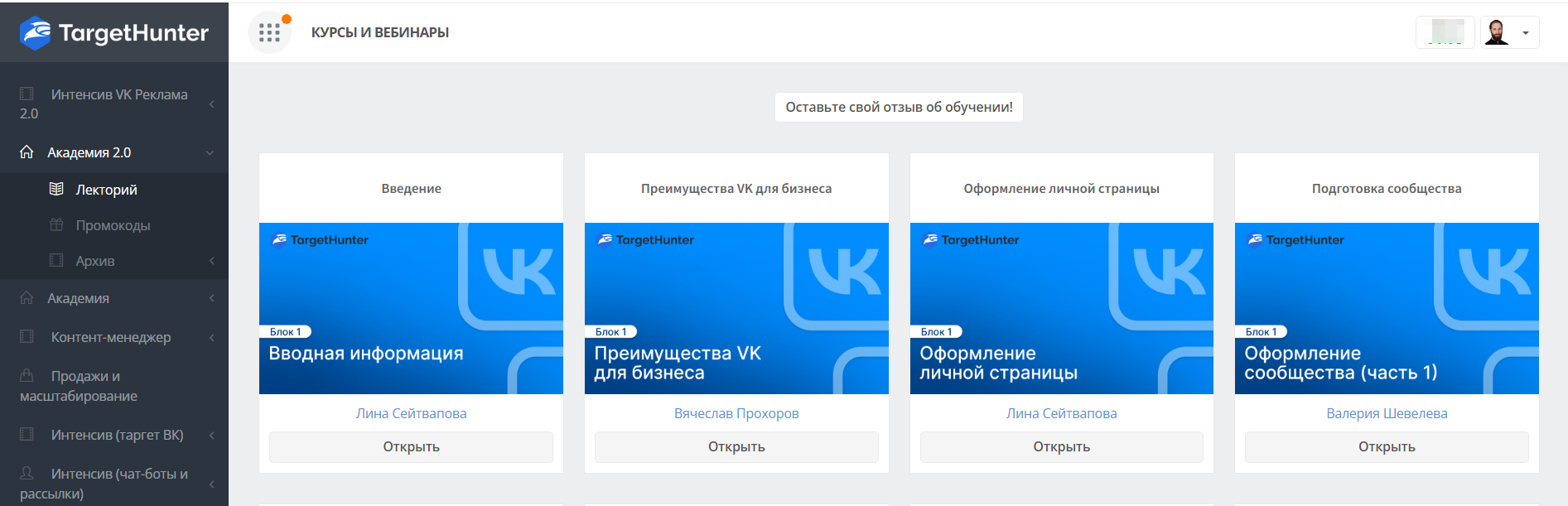Open the Подготовка сообщества course
Image resolution: width=1568 pixels, height=506 pixels.
[x=1387, y=447]
